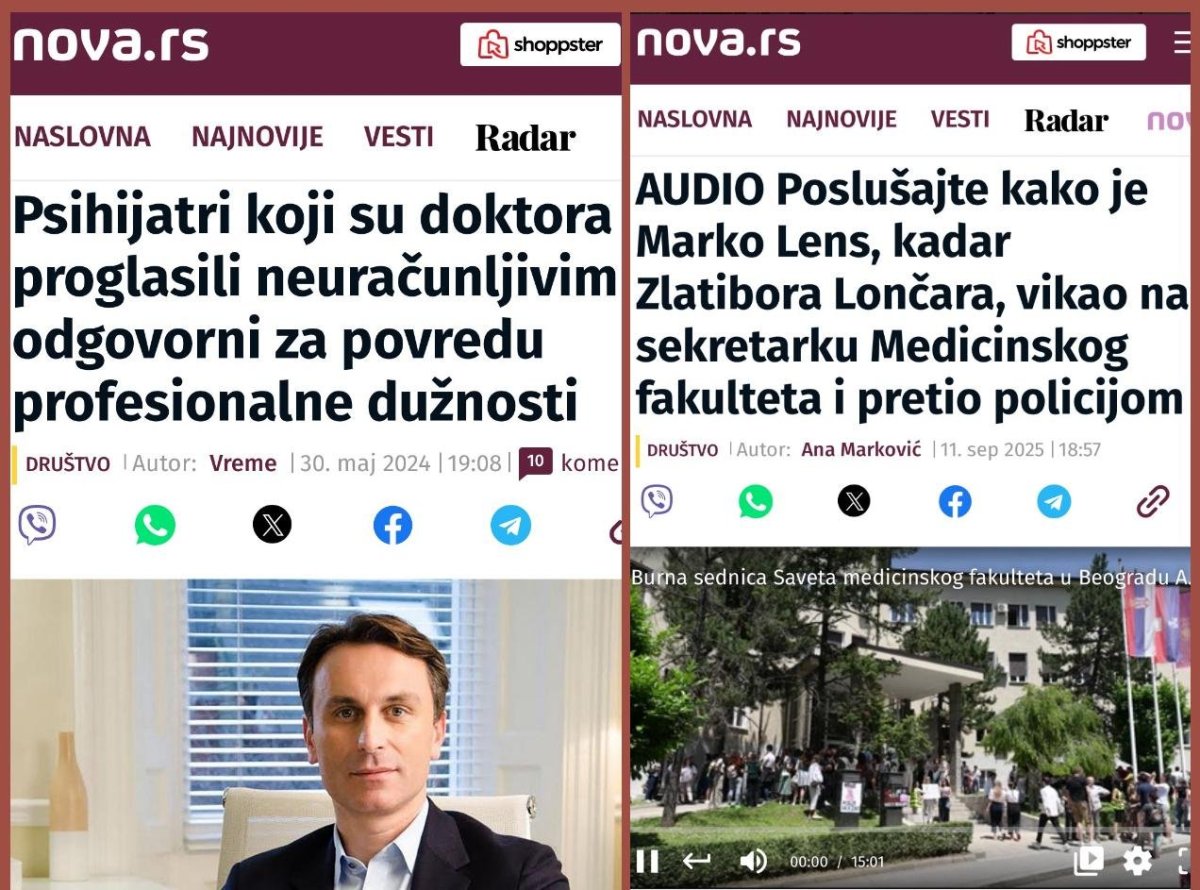The height and width of the screenshot is (890, 1200).
Task: Share right article on WhatsApp
Action: pos(756,501)
